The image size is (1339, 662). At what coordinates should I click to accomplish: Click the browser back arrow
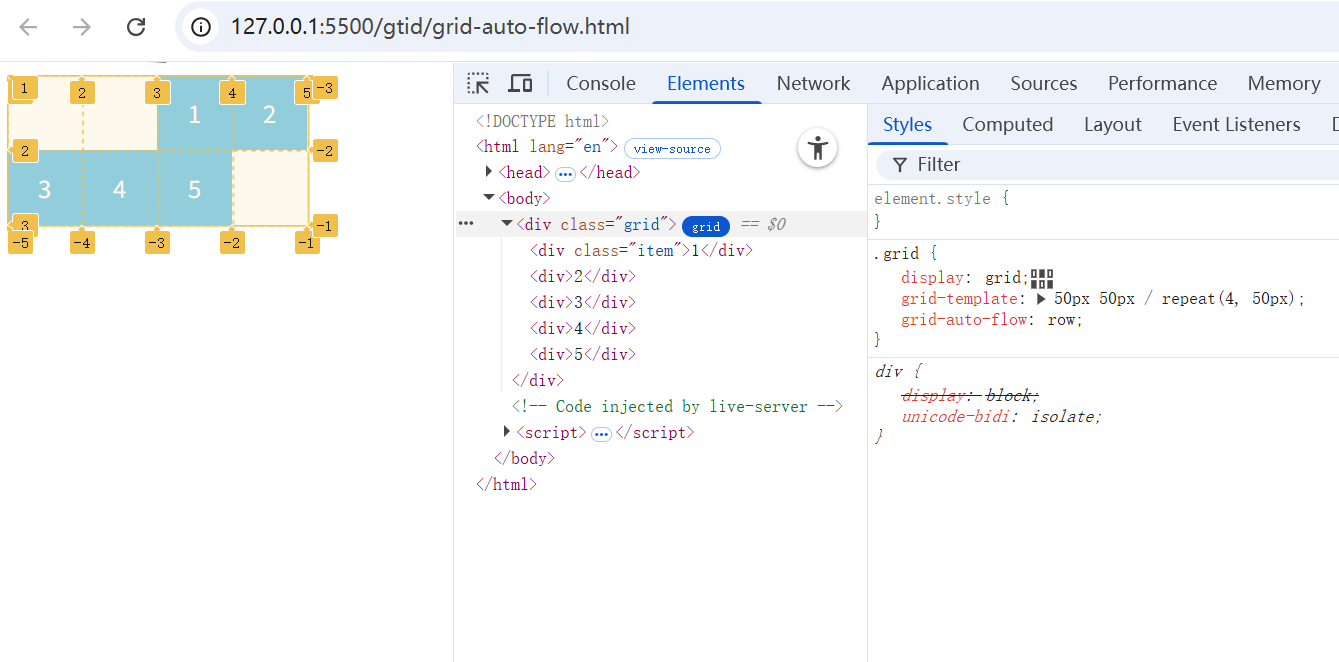(28, 27)
